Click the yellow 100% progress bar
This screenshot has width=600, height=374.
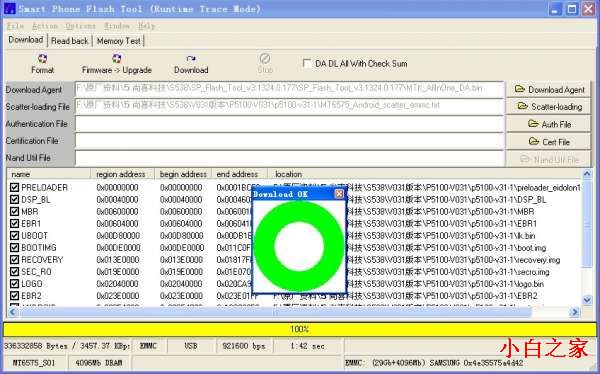[300, 329]
